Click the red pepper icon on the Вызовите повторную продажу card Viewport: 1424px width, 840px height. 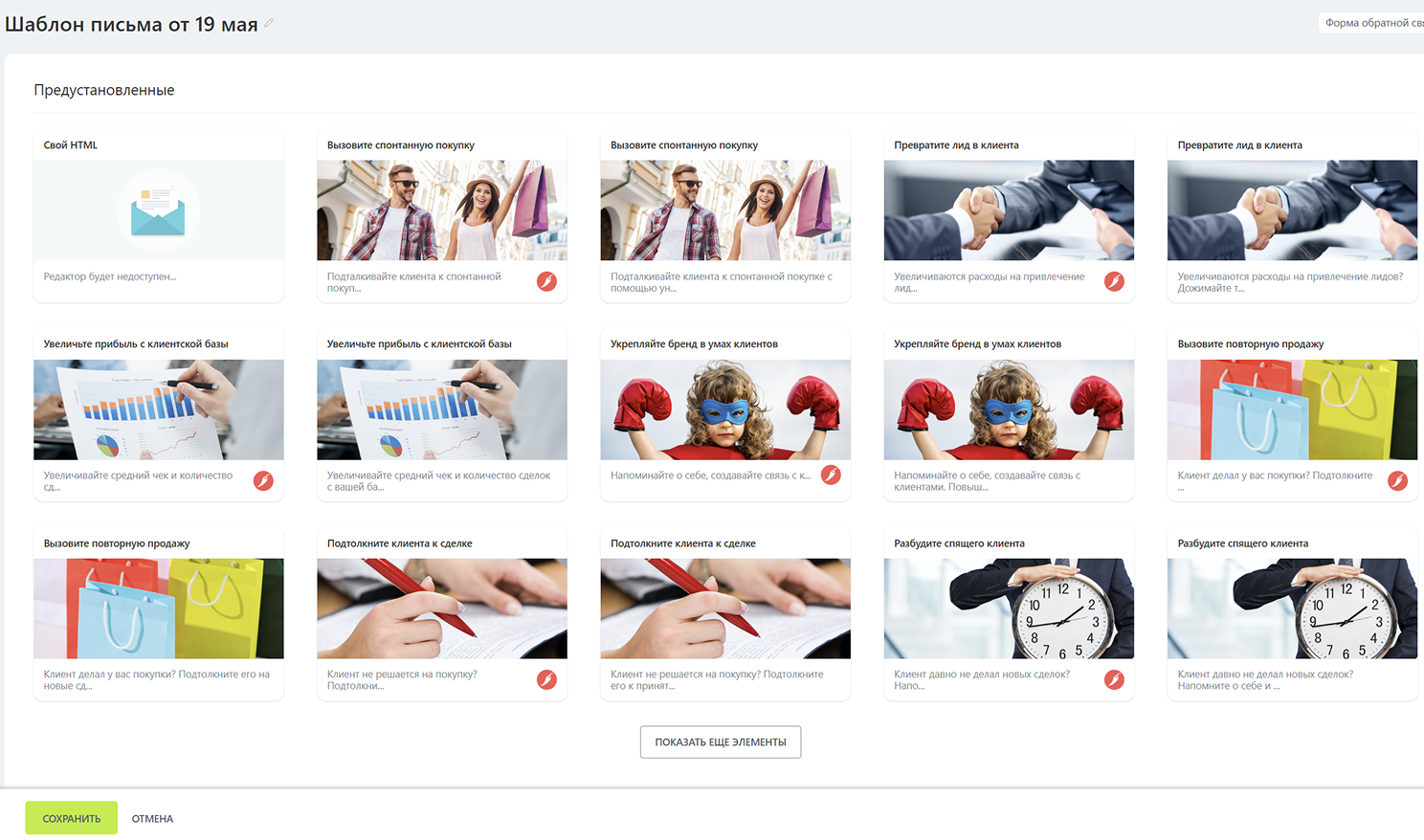pyautogui.click(x=1397, y=480)
